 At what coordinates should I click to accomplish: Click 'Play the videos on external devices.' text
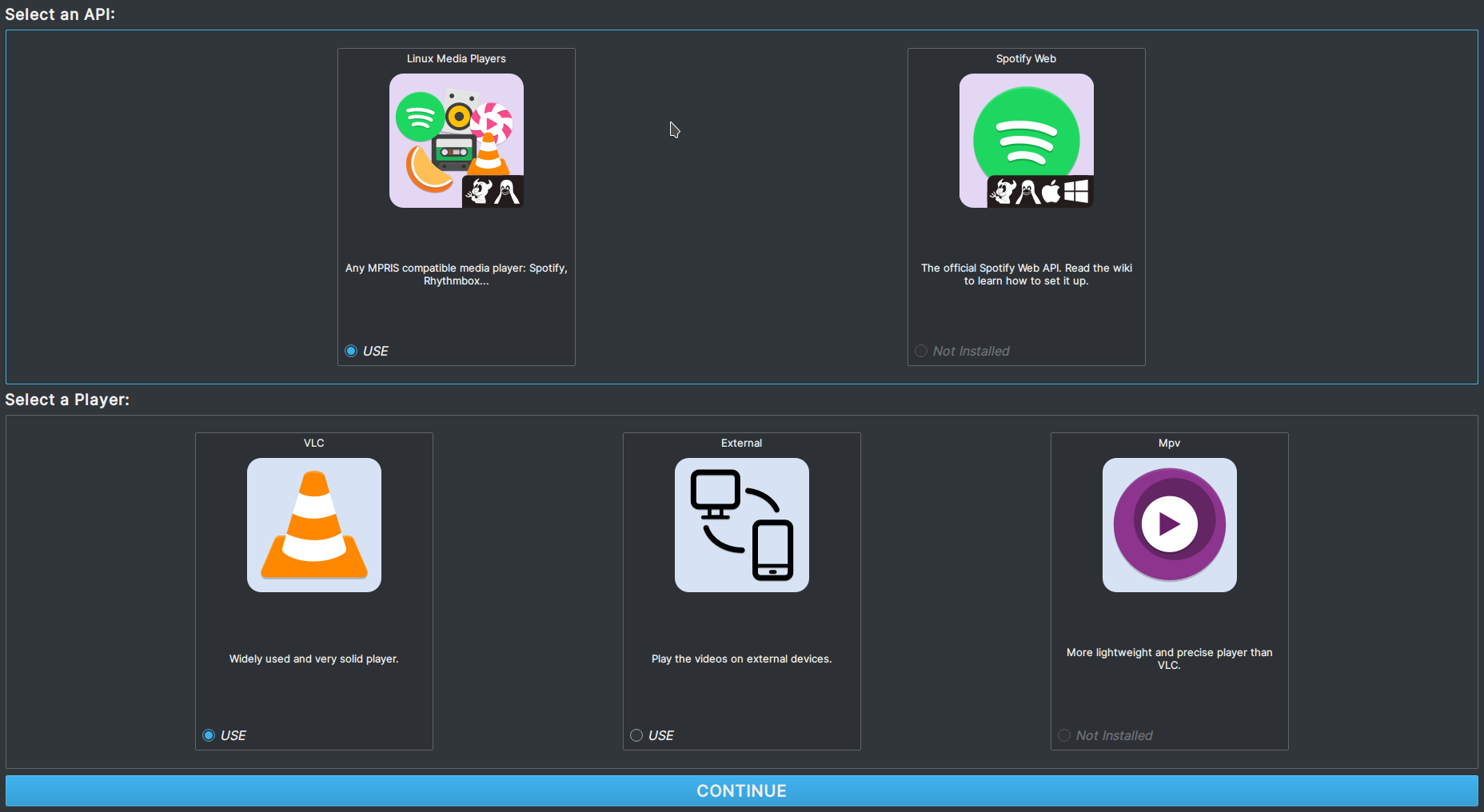click(x=742, y=659)
